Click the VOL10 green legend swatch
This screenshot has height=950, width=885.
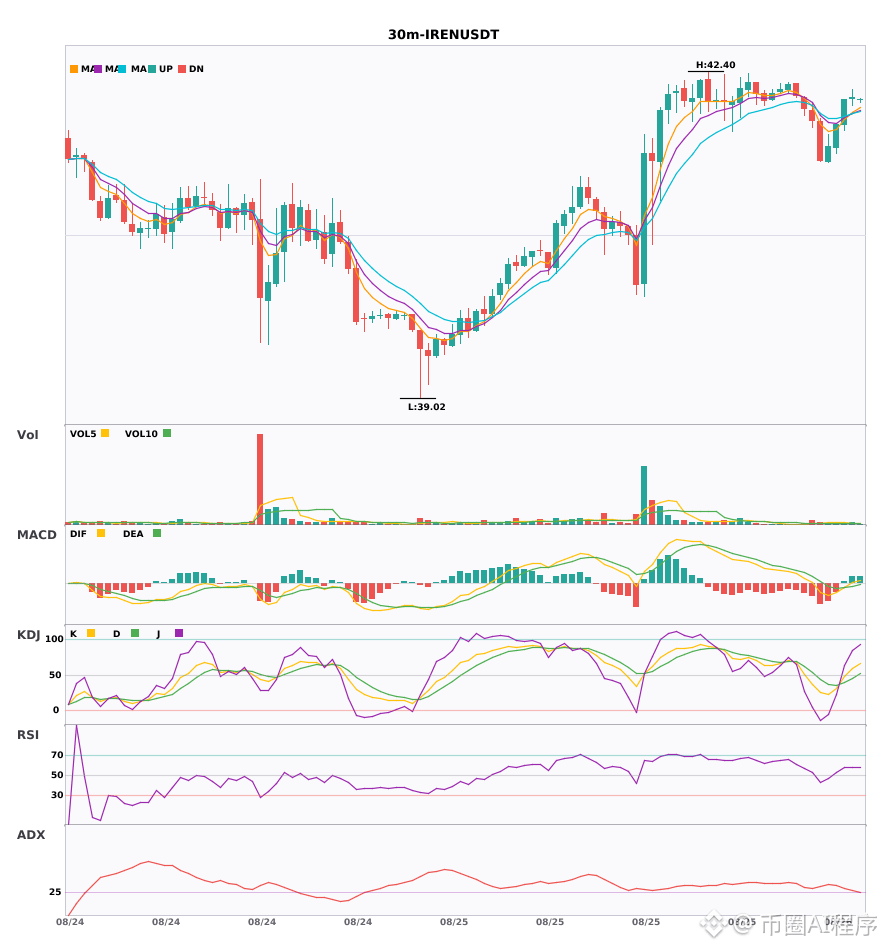[167, 433]
